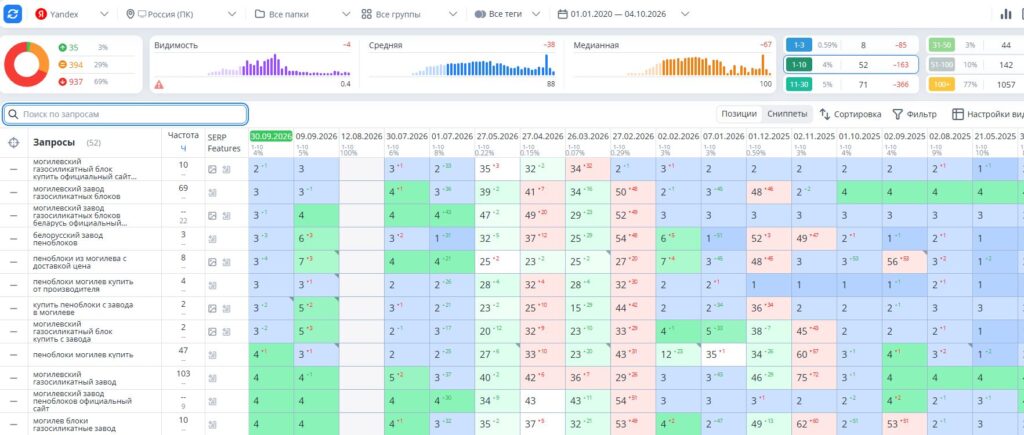Click SERP icon for 'могилев блоки газосиликатные завод'
This screenshot has width=1024, height=435.
(212, 425)
